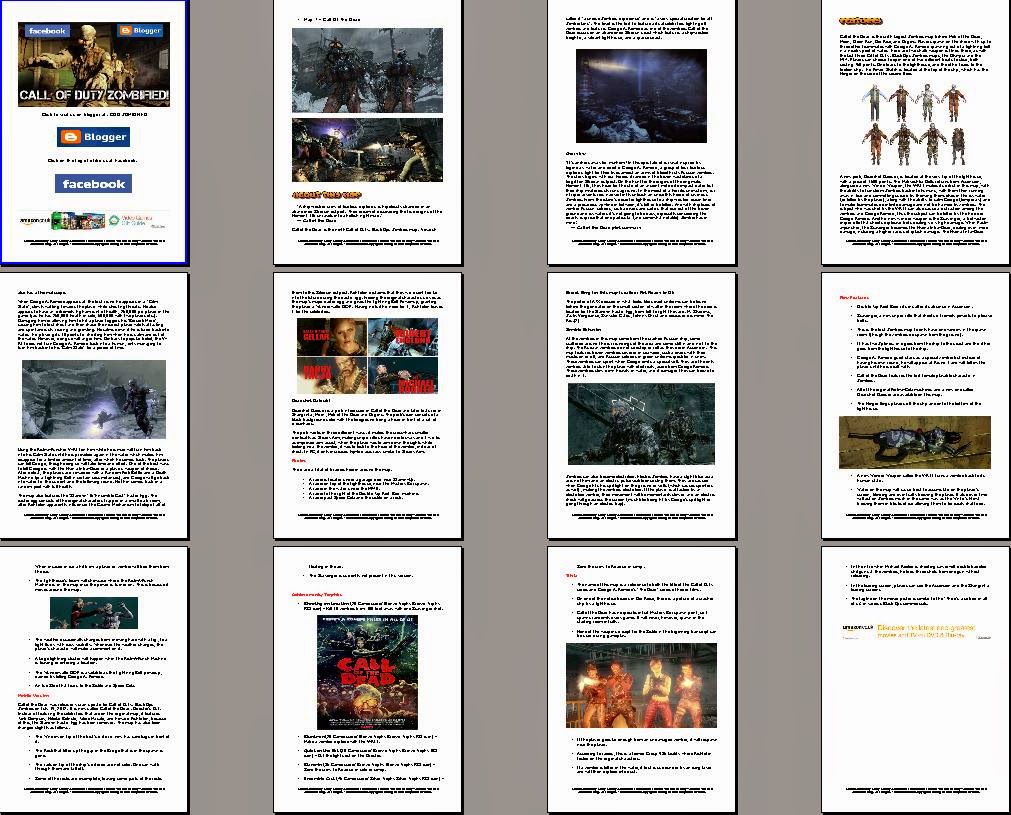This screenshot has width=1011, height=815.
Task: Click the "Overview" heading below the lighthouse image
Action: coord(576,153)
